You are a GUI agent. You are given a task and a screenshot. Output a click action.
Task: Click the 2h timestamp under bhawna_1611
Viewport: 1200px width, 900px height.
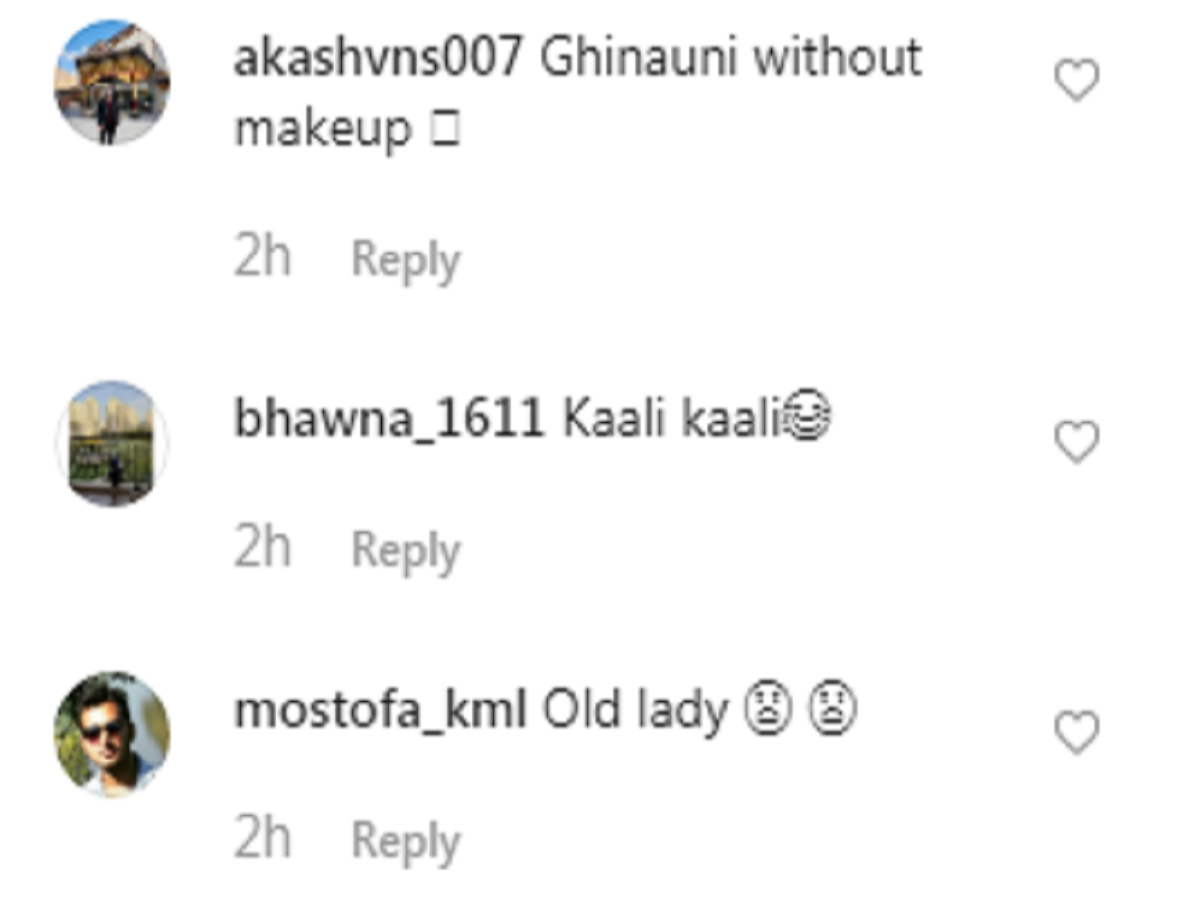coord(262,549)
